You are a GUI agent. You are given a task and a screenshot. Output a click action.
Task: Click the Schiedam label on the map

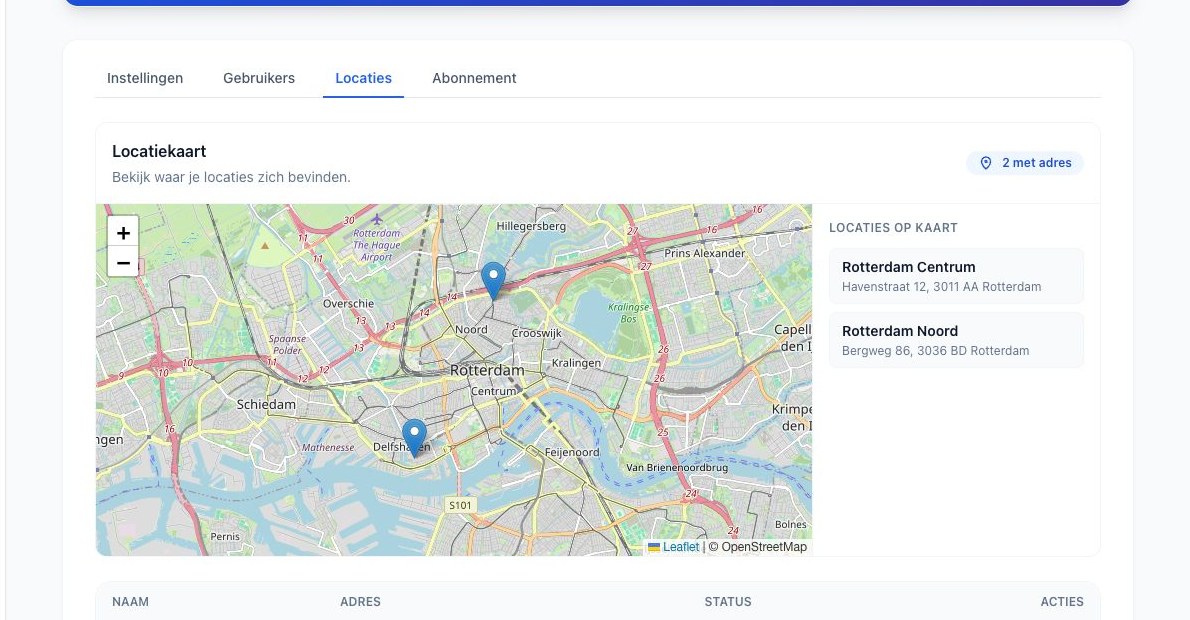coord(266,404)
